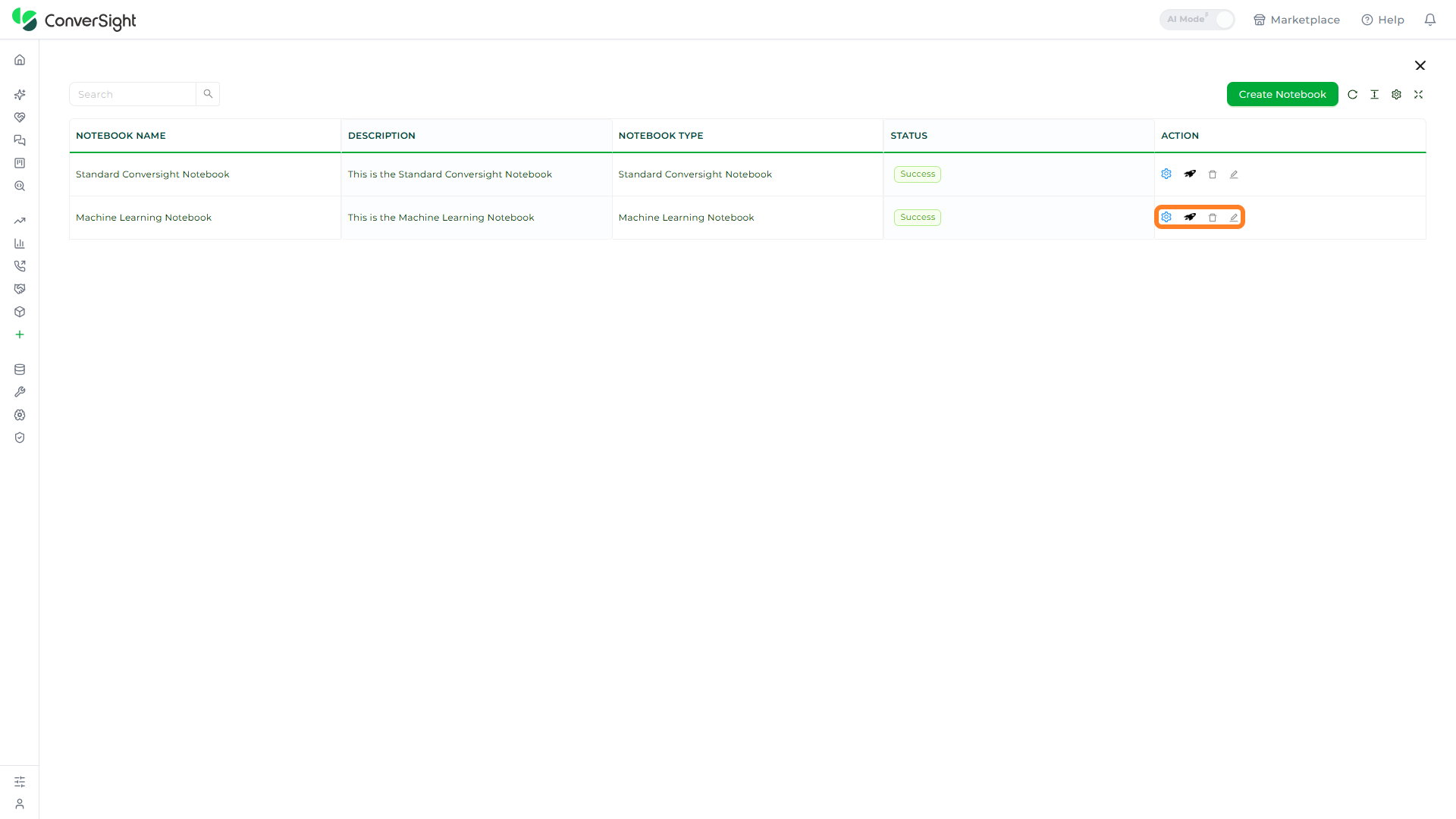Screen dimensions: 1456x819
Task: Open the database cylinder sidebar icon
Action: coord(20,369)
